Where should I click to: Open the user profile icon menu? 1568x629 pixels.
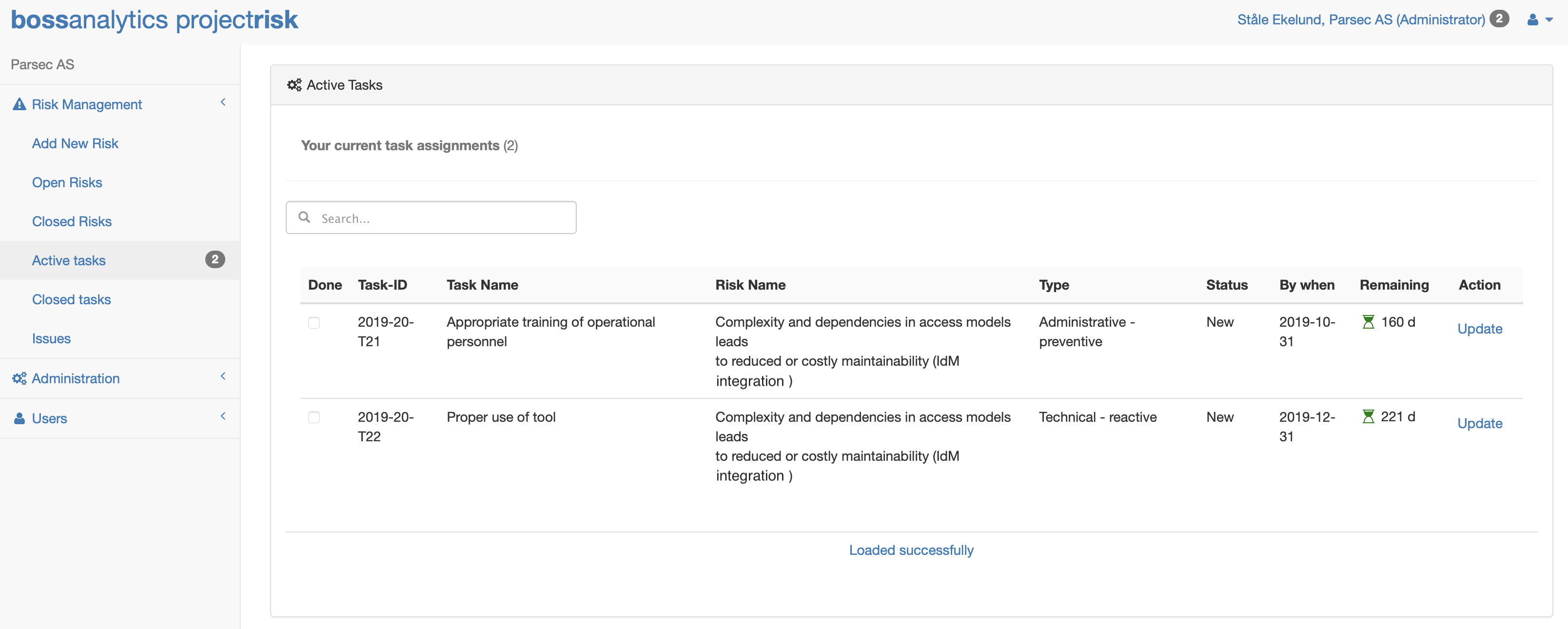point(1533,20)
